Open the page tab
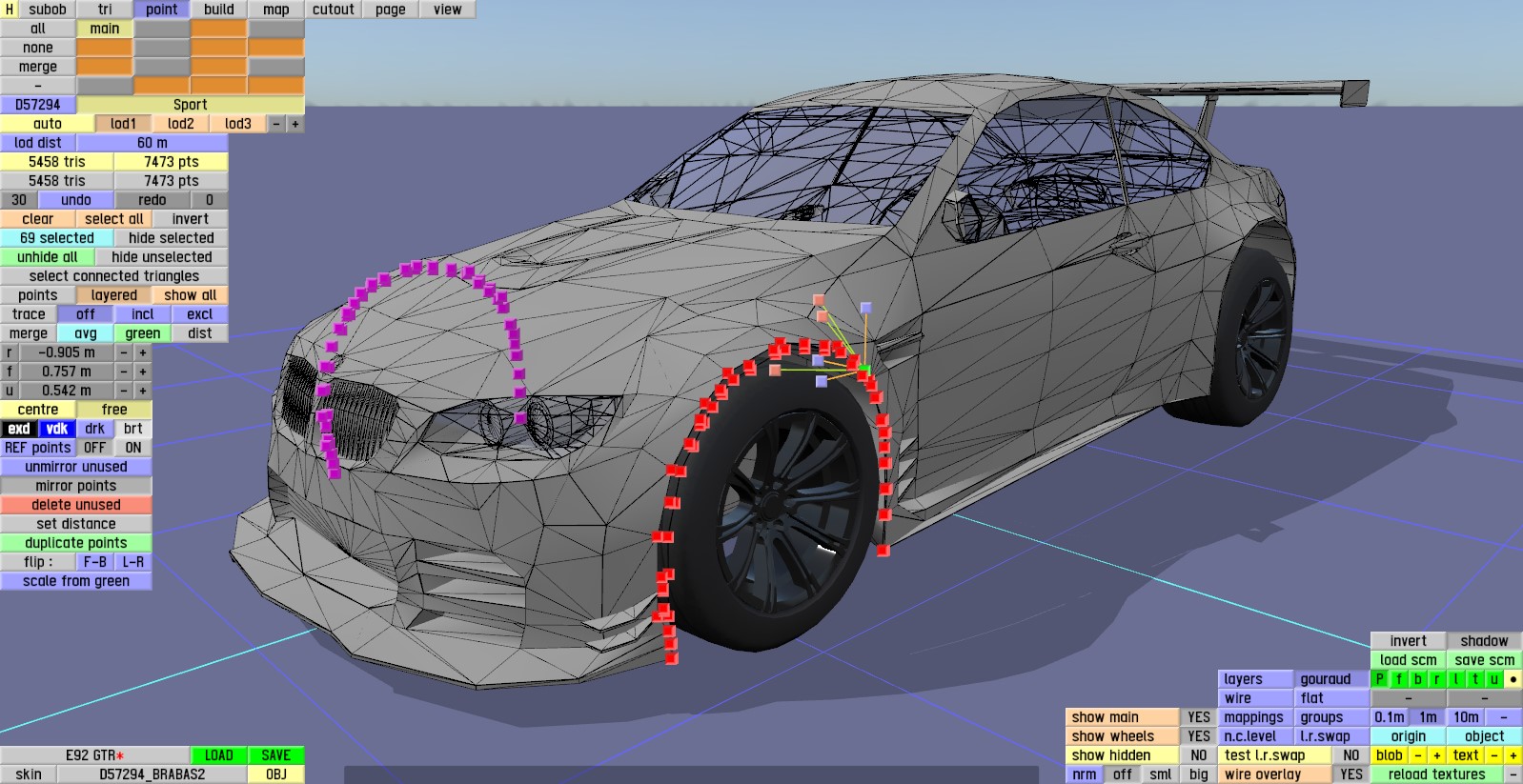The width and height of the screenshot is (1523, 784). (x=391, y=10)
